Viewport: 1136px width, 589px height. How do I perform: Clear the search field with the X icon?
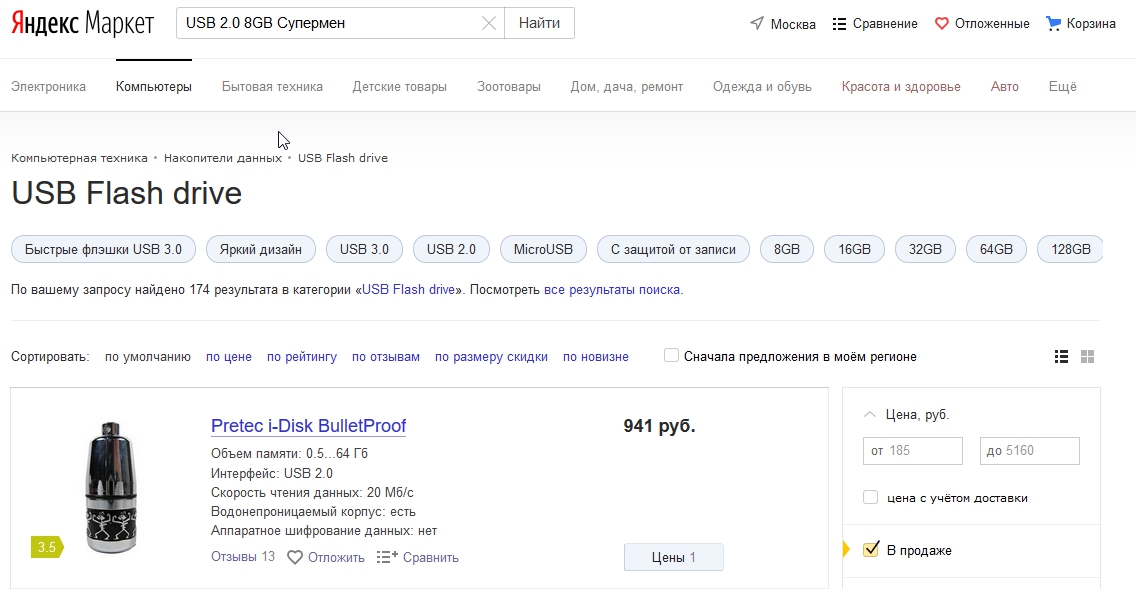pyautogui.click(x=489, y=23)
